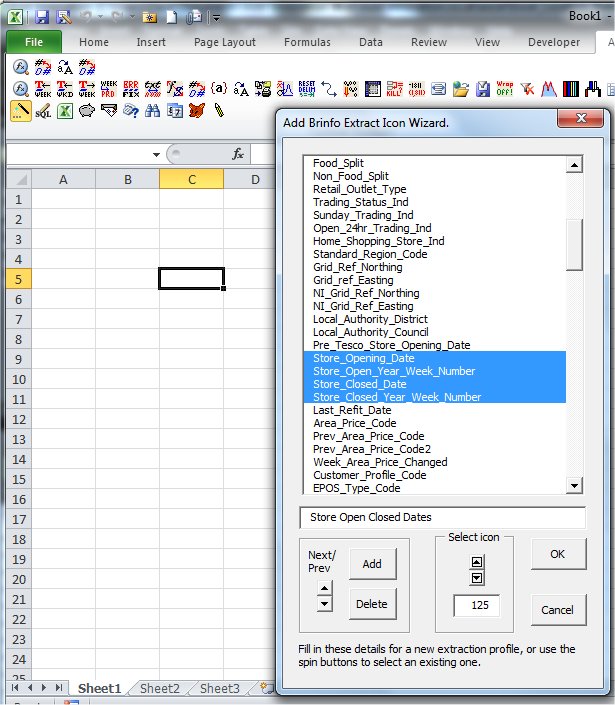Click the txt convert toolbar icon
Image resolution: width=615 pixels, height=705 pixels.
coord(152,89)
